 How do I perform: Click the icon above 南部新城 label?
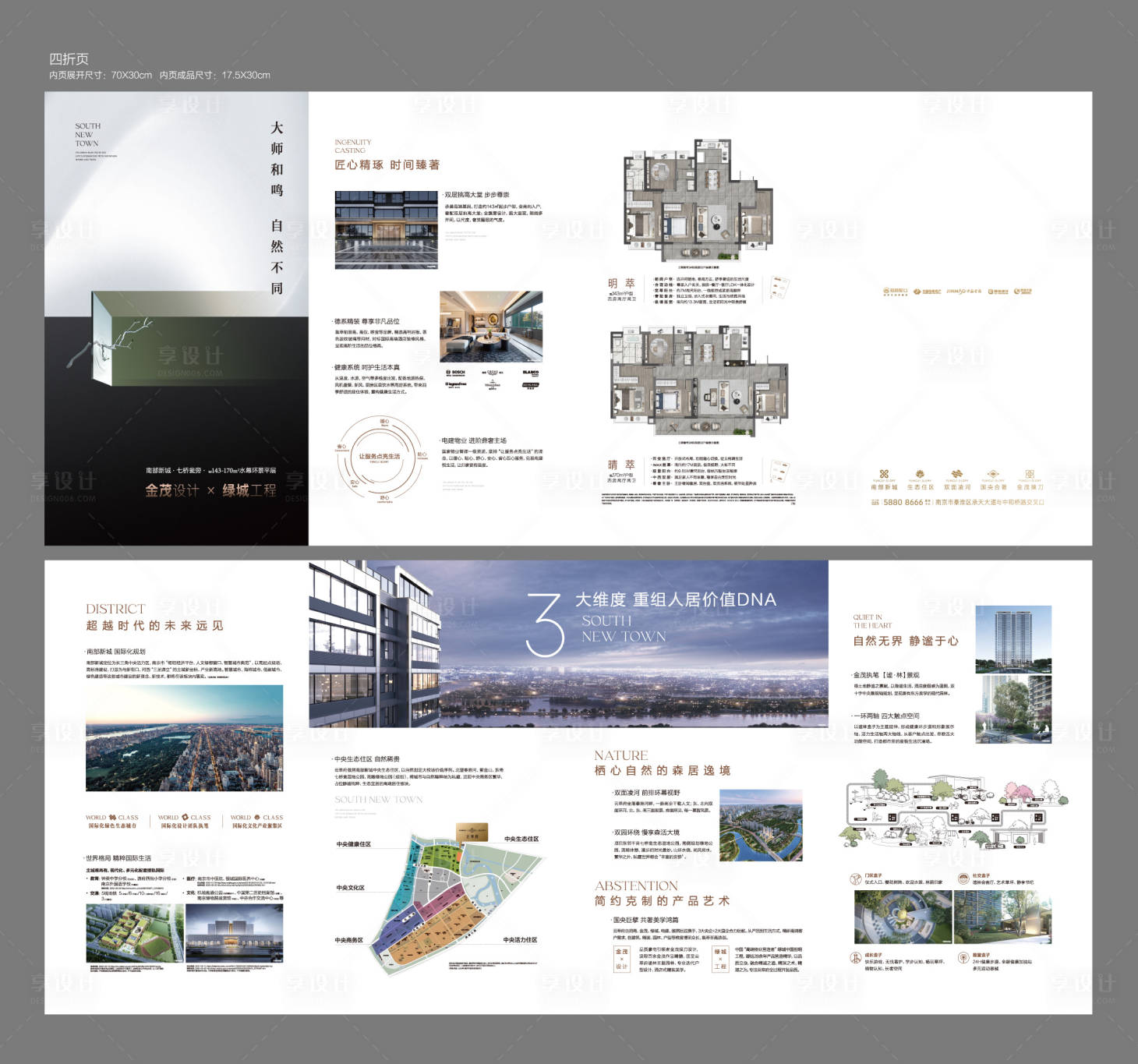coord(884,474)
